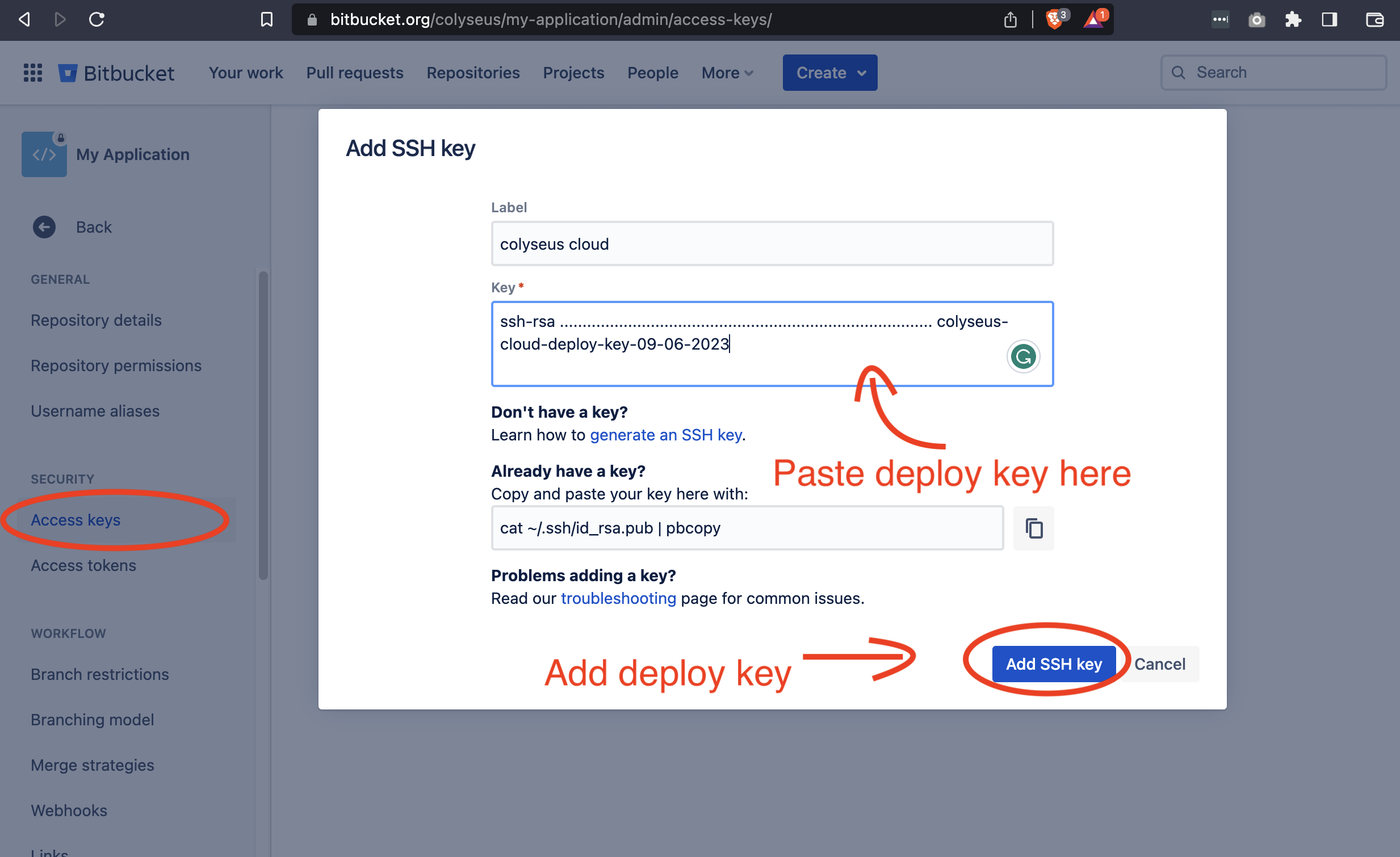Viewport: 1400px width, 857px height.
Task: Open Brave Rewards triangle icon
Action: [1095, 19]
